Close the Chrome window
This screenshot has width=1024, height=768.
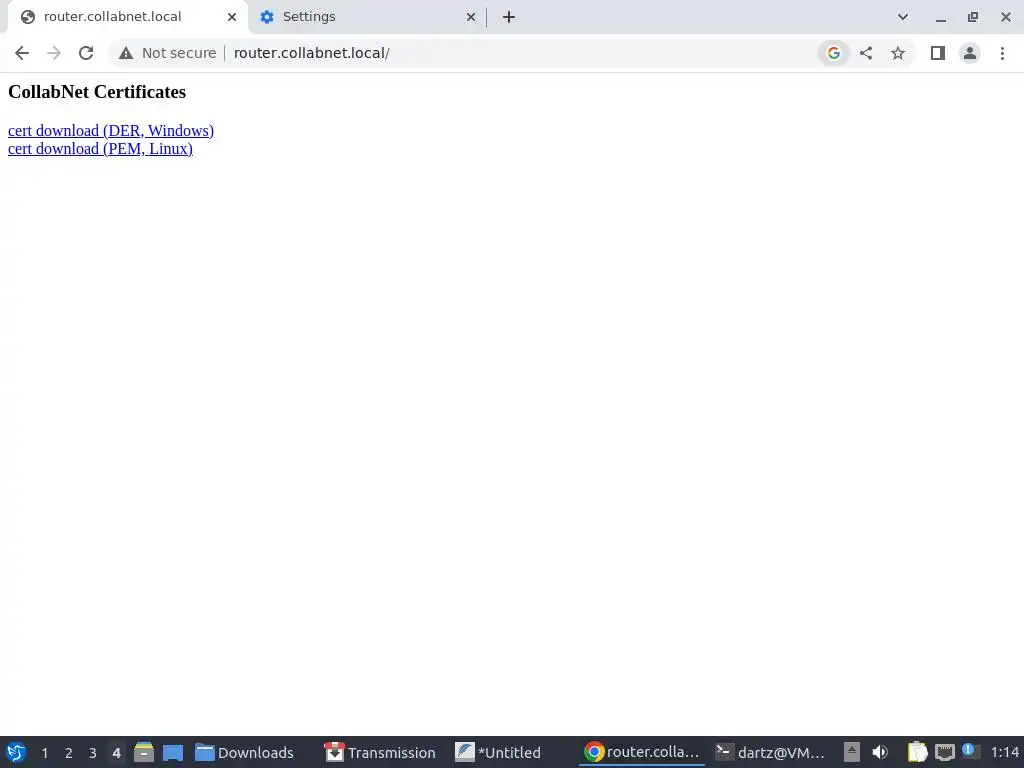click(1006, 17)
